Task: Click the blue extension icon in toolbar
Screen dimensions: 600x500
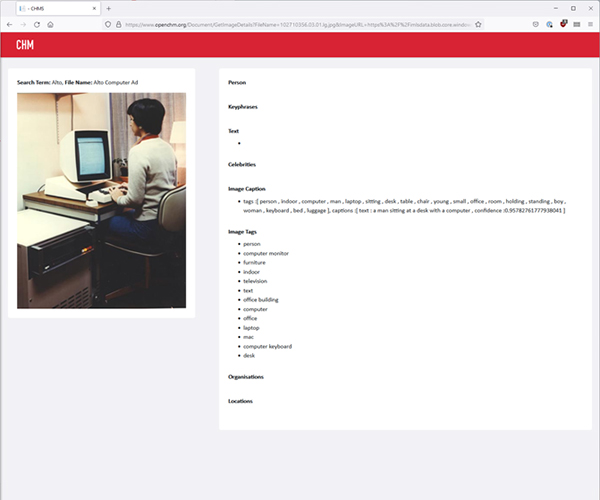Action: coord(549,24)
